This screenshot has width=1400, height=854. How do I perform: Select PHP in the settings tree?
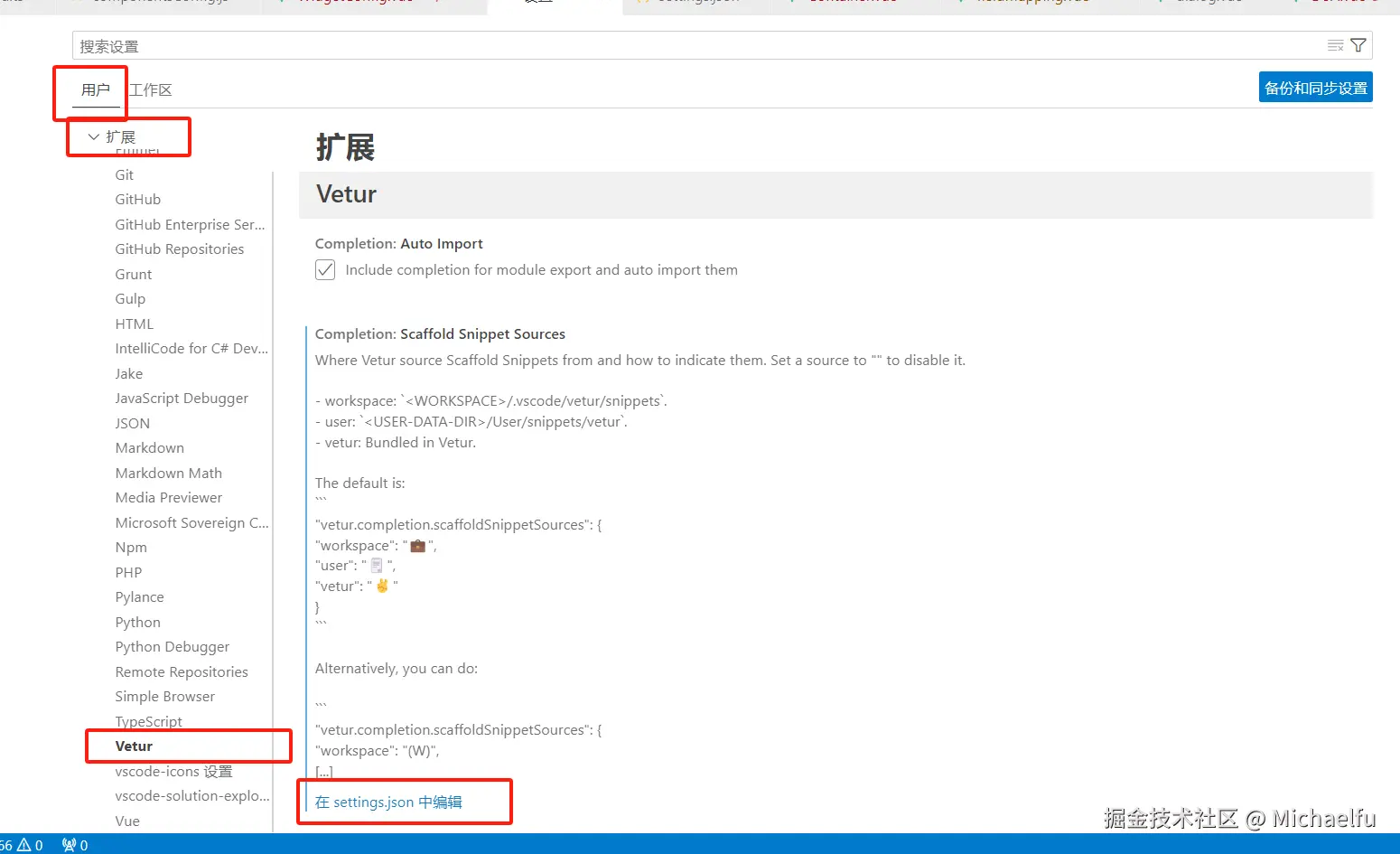128,572
